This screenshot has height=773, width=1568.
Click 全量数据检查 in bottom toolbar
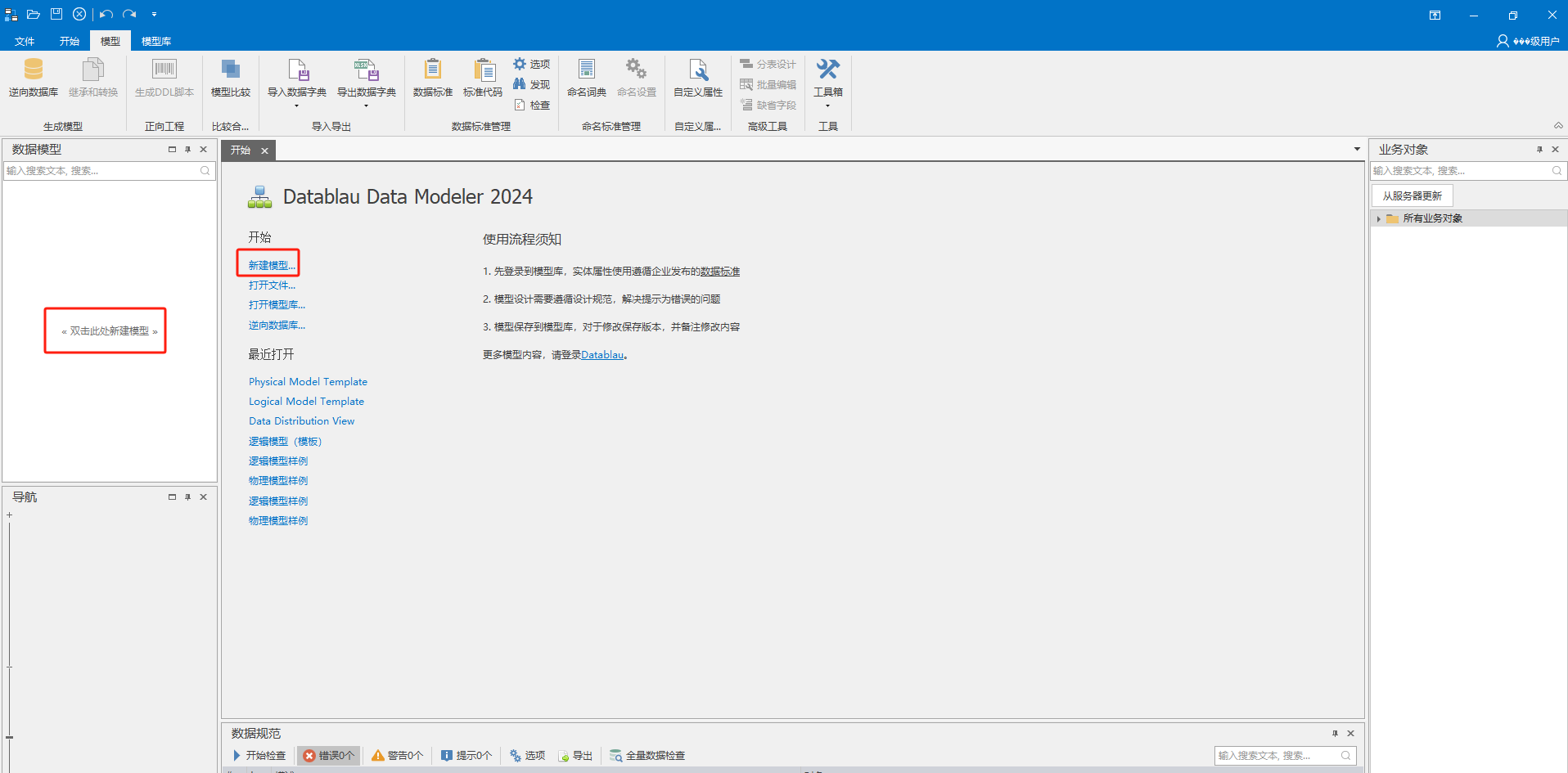coord(647,755)
